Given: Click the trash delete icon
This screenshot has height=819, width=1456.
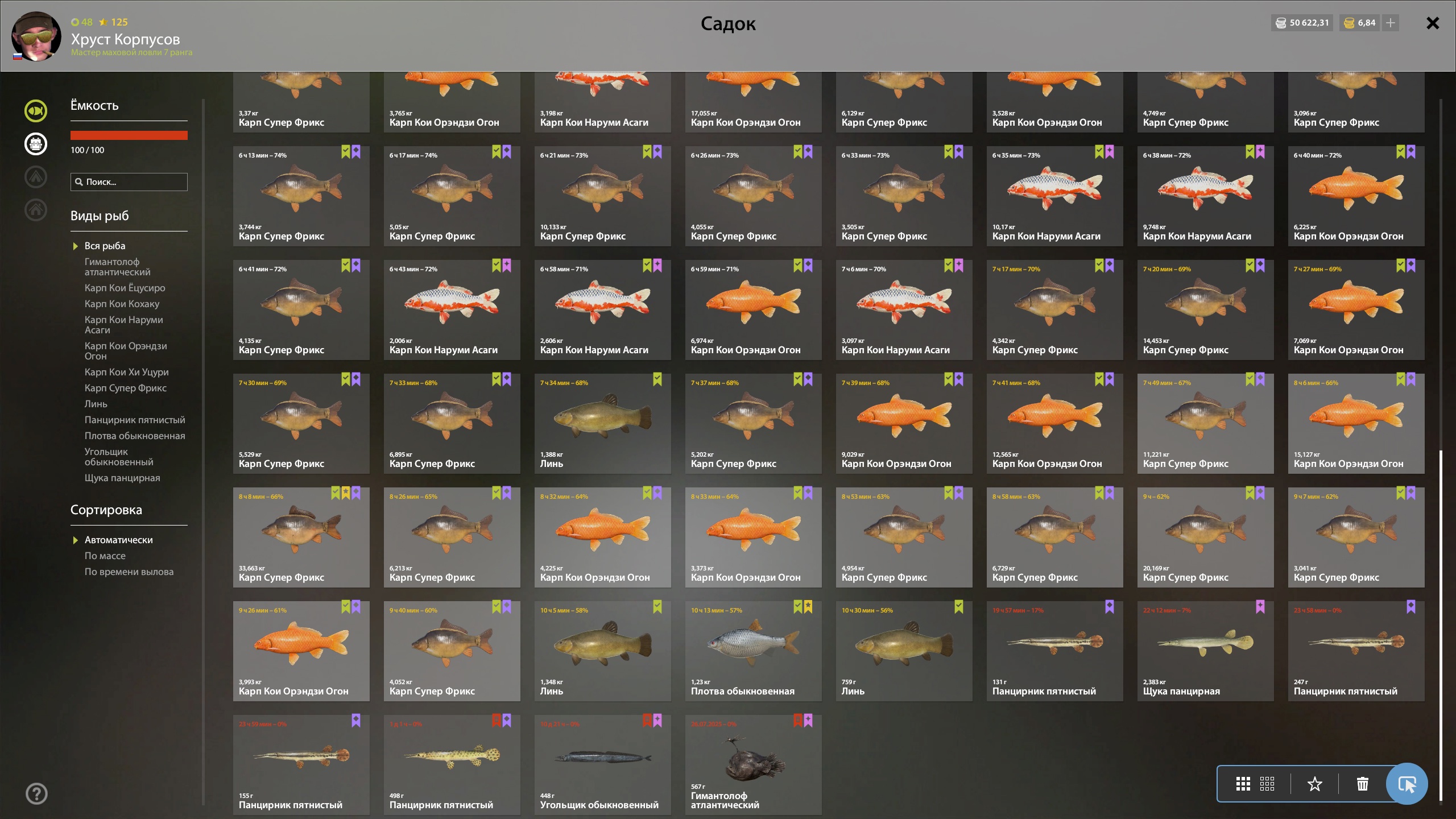Looking at the screenshot, I should (1363, 784).
